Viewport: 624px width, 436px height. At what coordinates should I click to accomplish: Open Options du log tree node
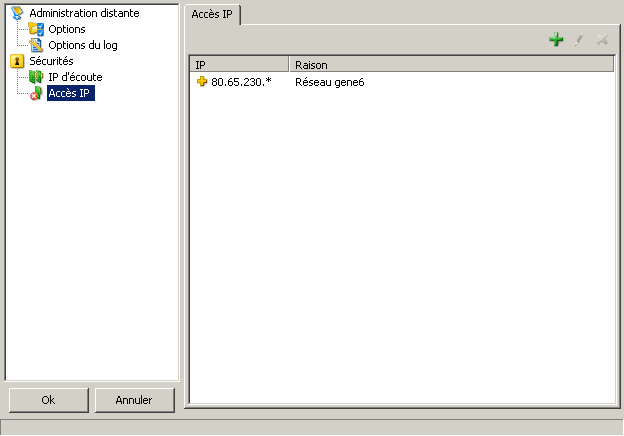tap(83, 45)
